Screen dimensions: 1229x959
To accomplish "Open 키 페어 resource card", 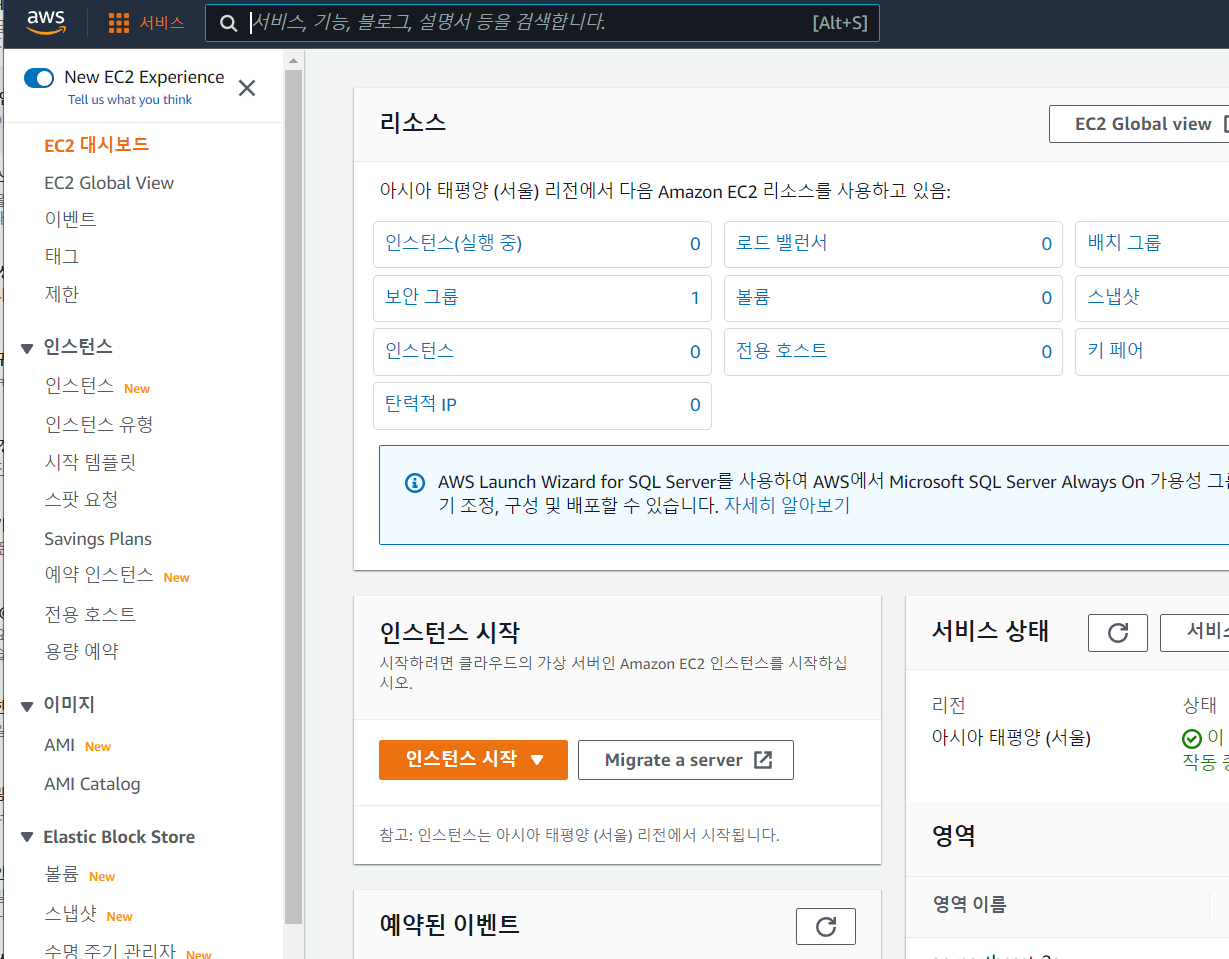I will pyautogui.click(x=1152, y=352).
